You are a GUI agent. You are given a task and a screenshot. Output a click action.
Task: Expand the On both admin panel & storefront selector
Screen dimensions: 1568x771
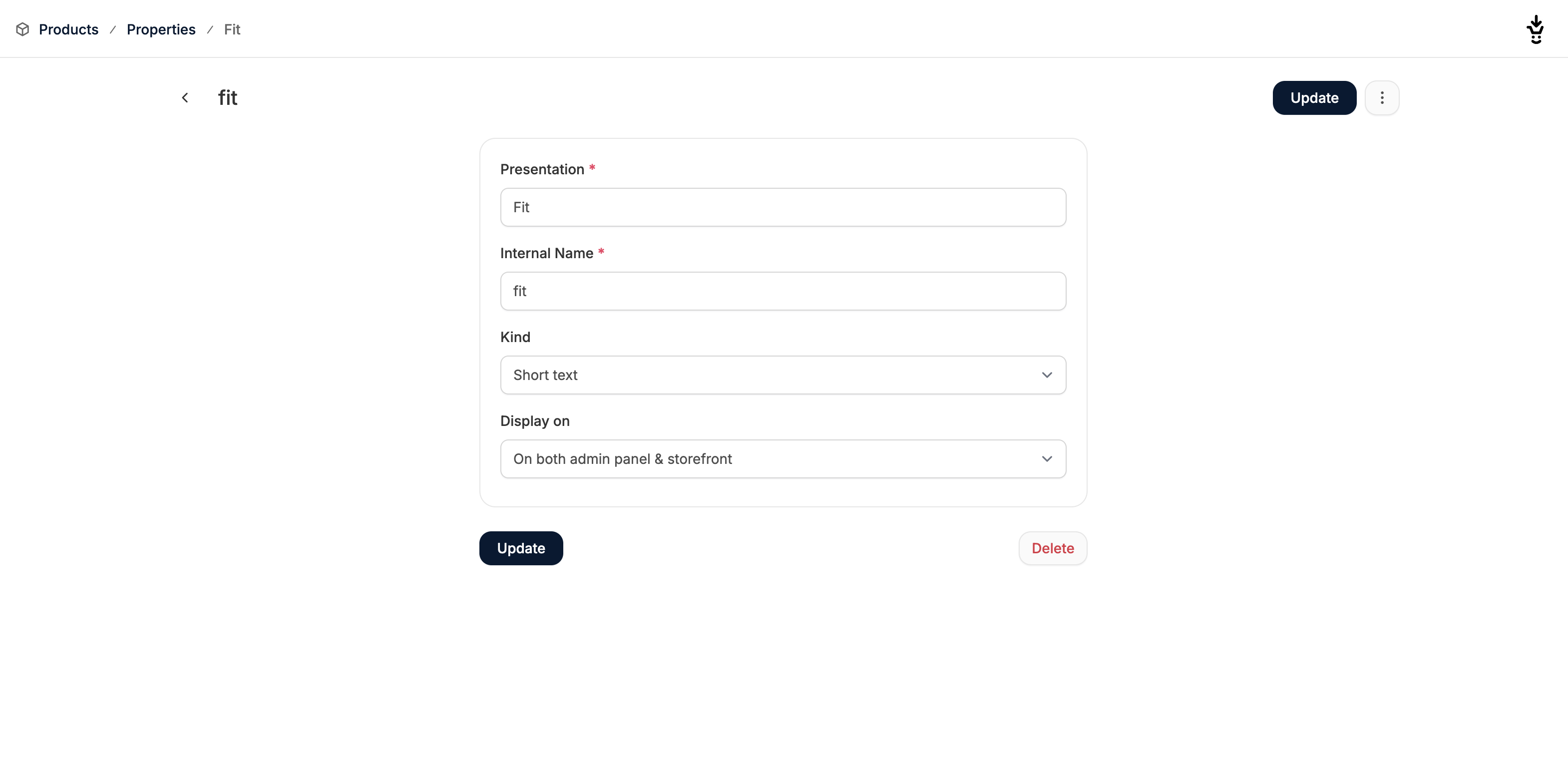(x=782, y=459)
